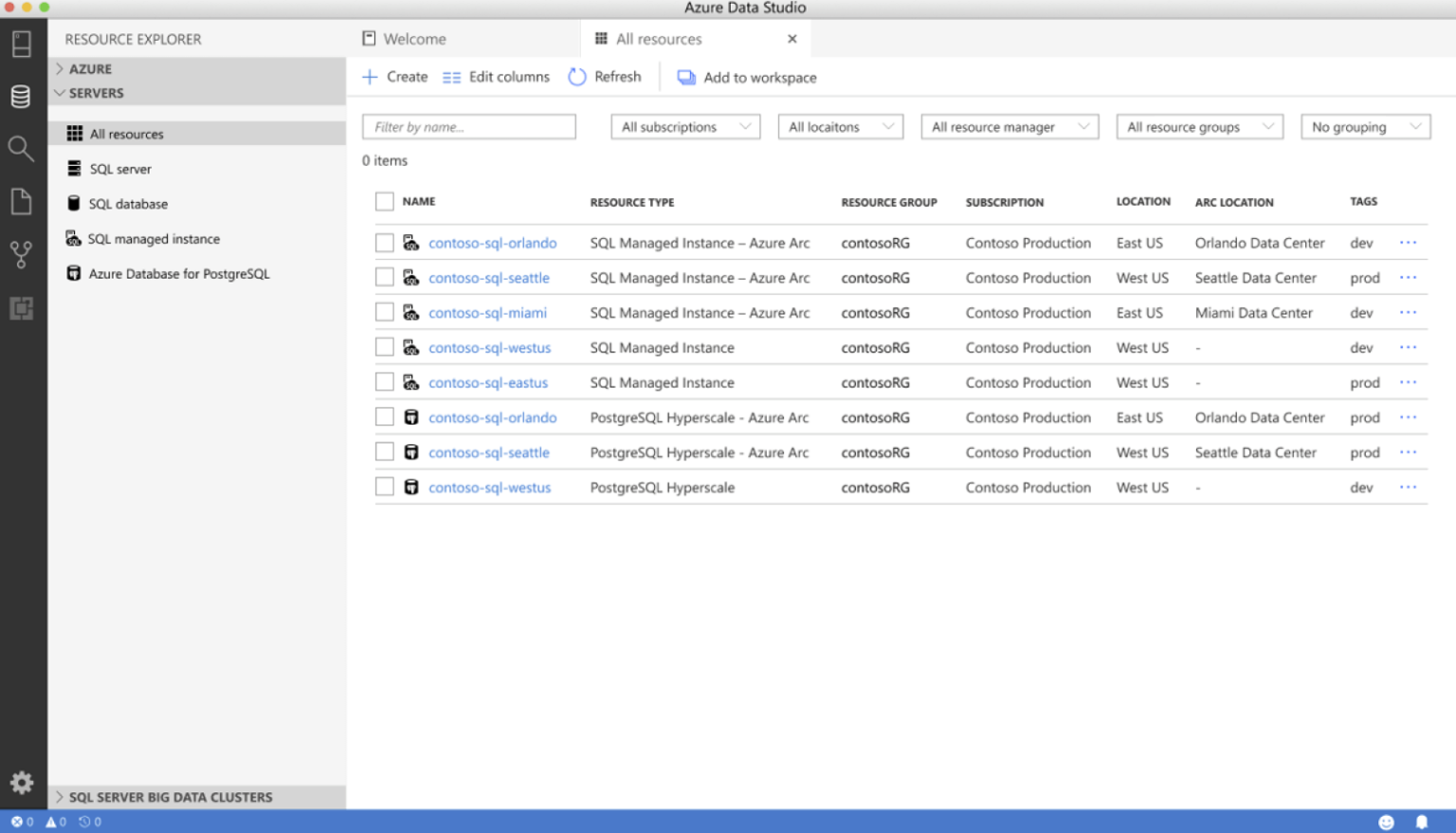The image size is (1456, 833).
Task: Select the Search icon in the activity bar
Action: point(23,149)
